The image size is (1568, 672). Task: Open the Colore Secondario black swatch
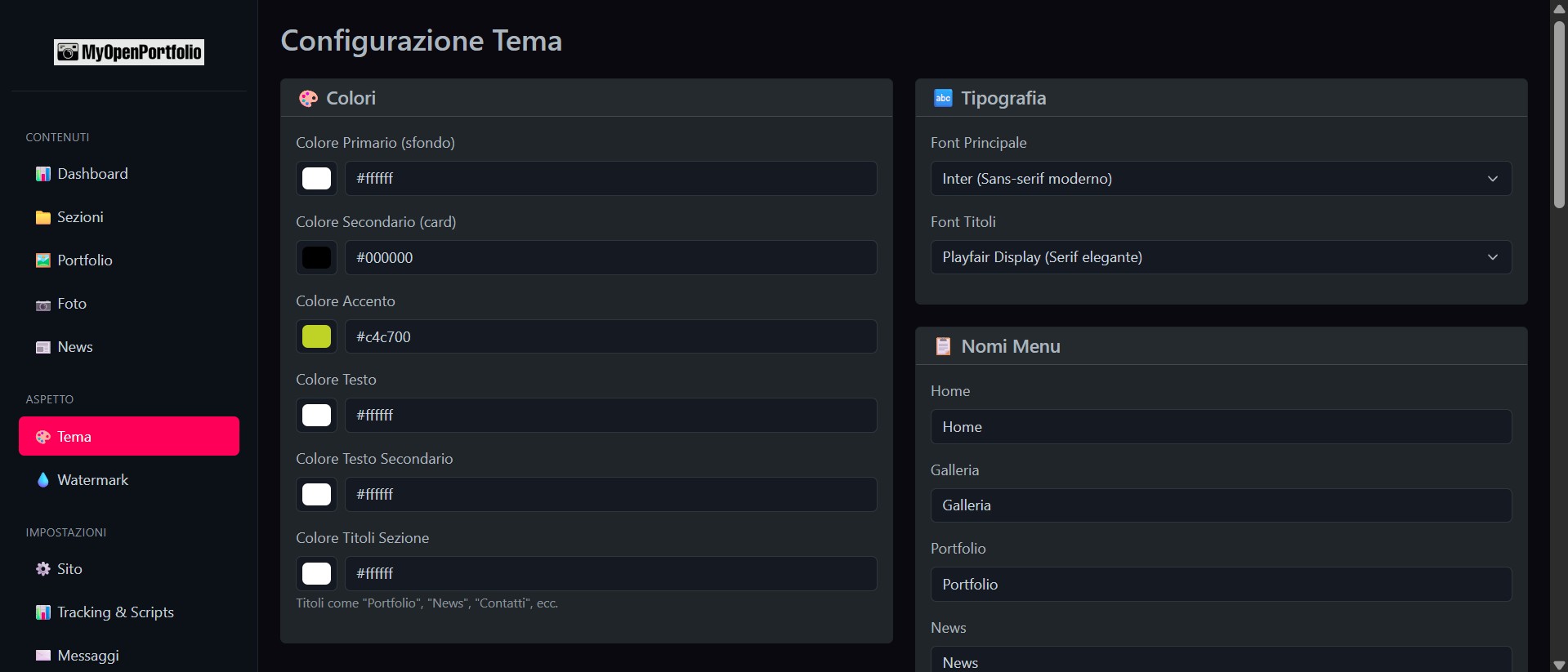pos(316,257)
